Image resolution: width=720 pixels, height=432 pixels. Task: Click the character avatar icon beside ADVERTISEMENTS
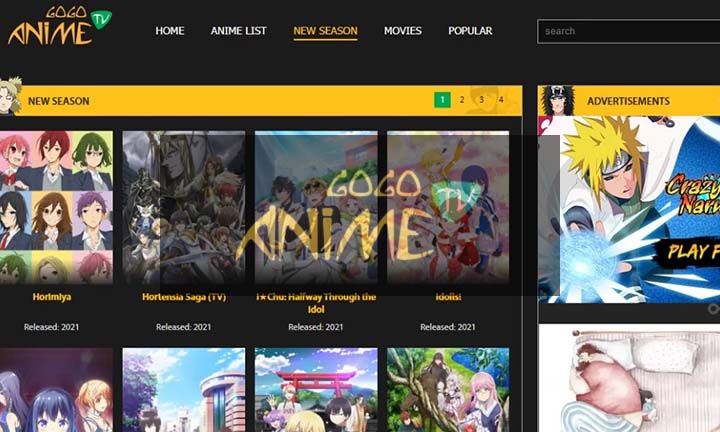[x=557, y=101]
